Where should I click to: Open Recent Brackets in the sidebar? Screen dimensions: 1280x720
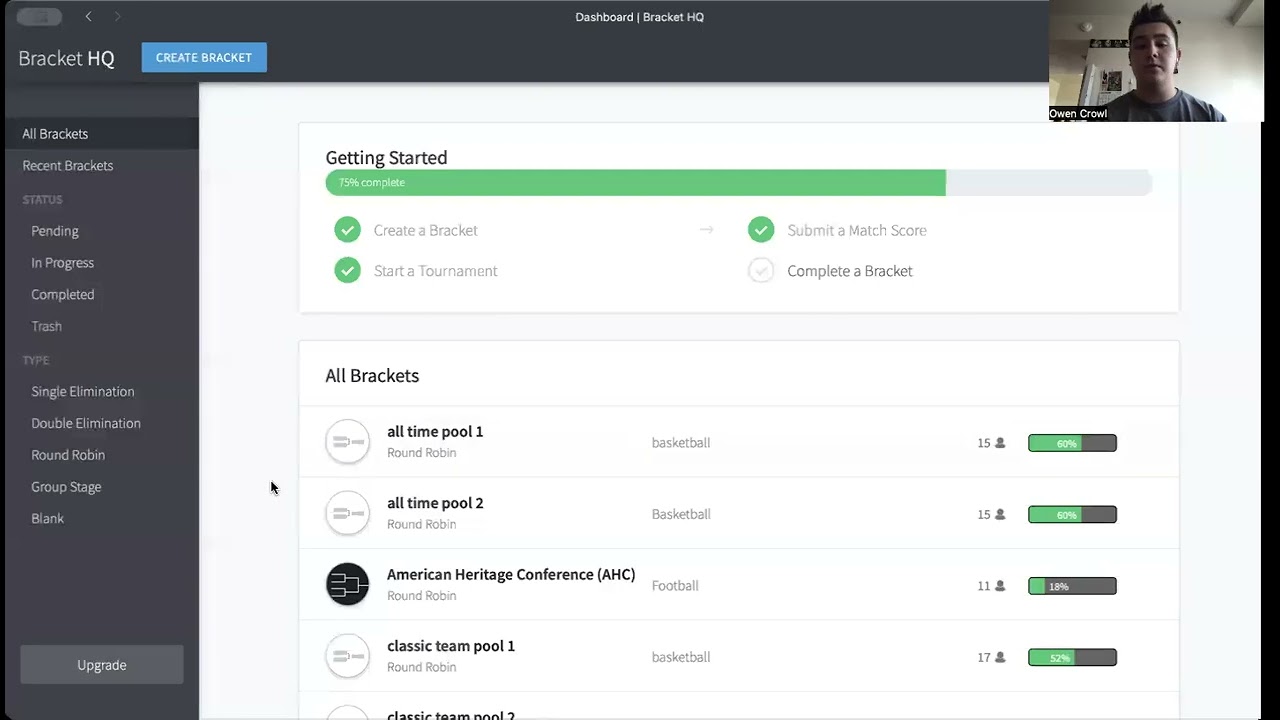68,166
